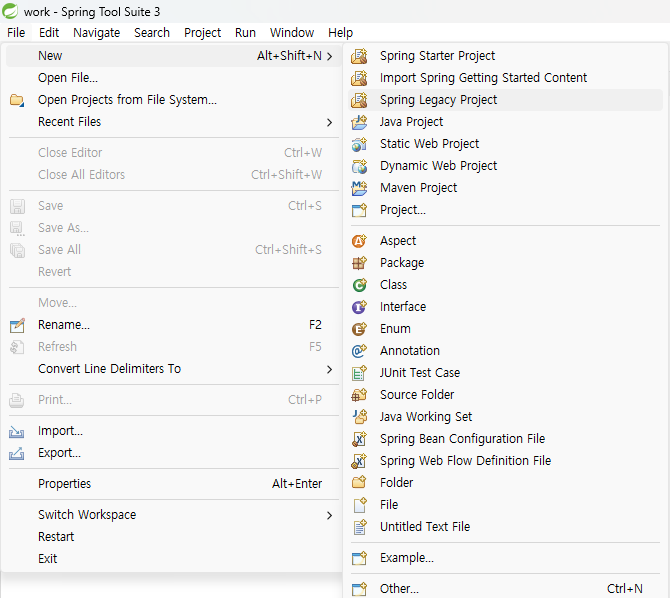Click the Java Working Set icon

coord(359,417)
